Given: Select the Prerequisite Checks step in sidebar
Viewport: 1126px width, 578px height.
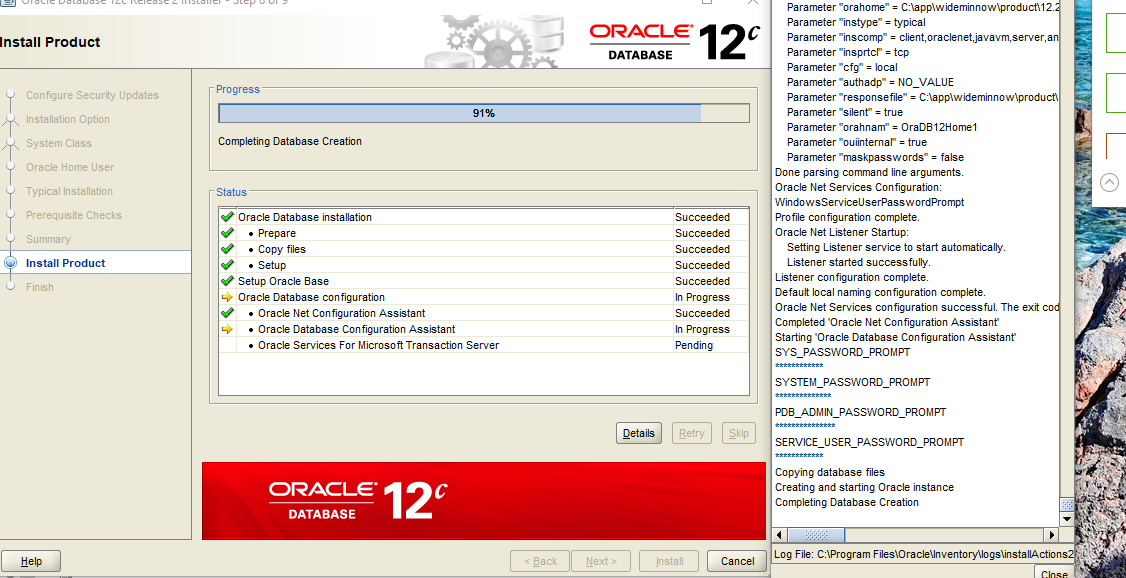Looking at the screenshot, I should pyautogui.click(x=73, y=215).
